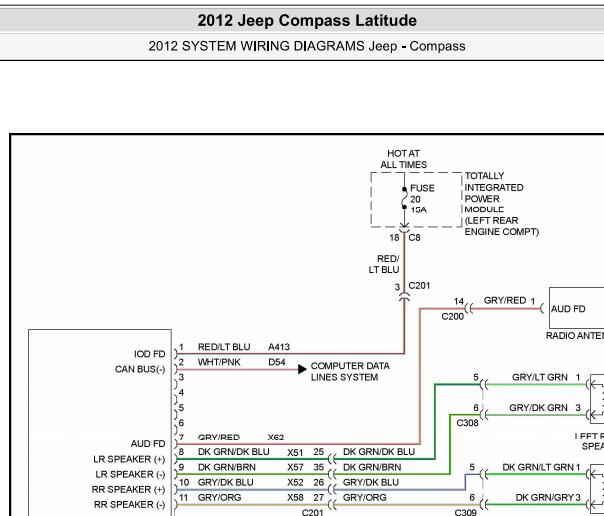Click the 'X51' circuit code
Image resolution: width=604 pixels, height=516 pixels.
click(295, 452)
